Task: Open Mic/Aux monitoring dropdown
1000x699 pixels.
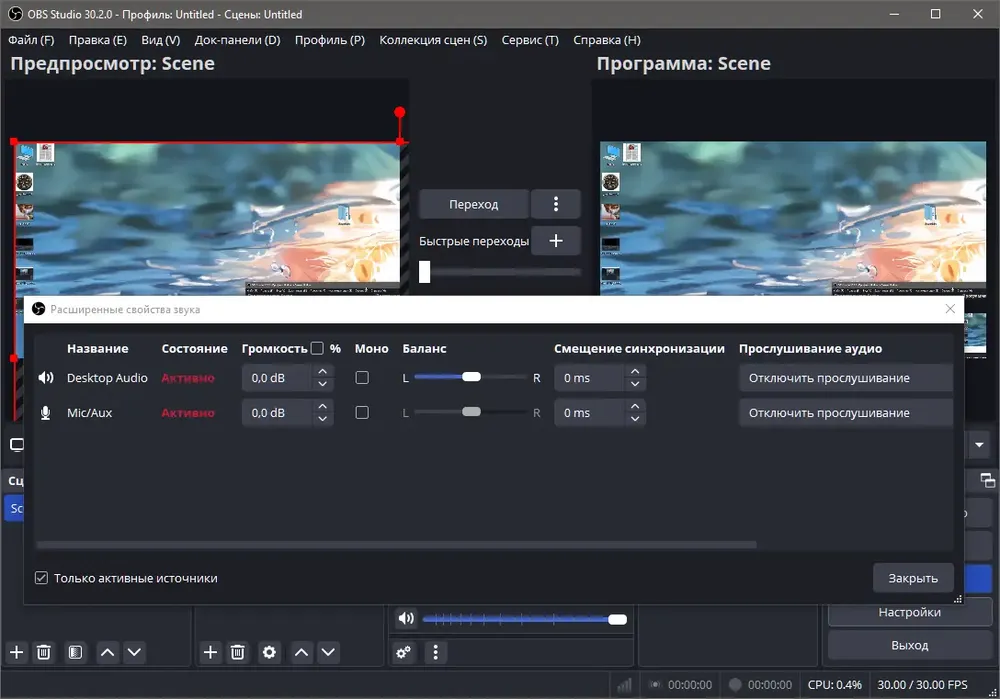Action: click(846, 413)
